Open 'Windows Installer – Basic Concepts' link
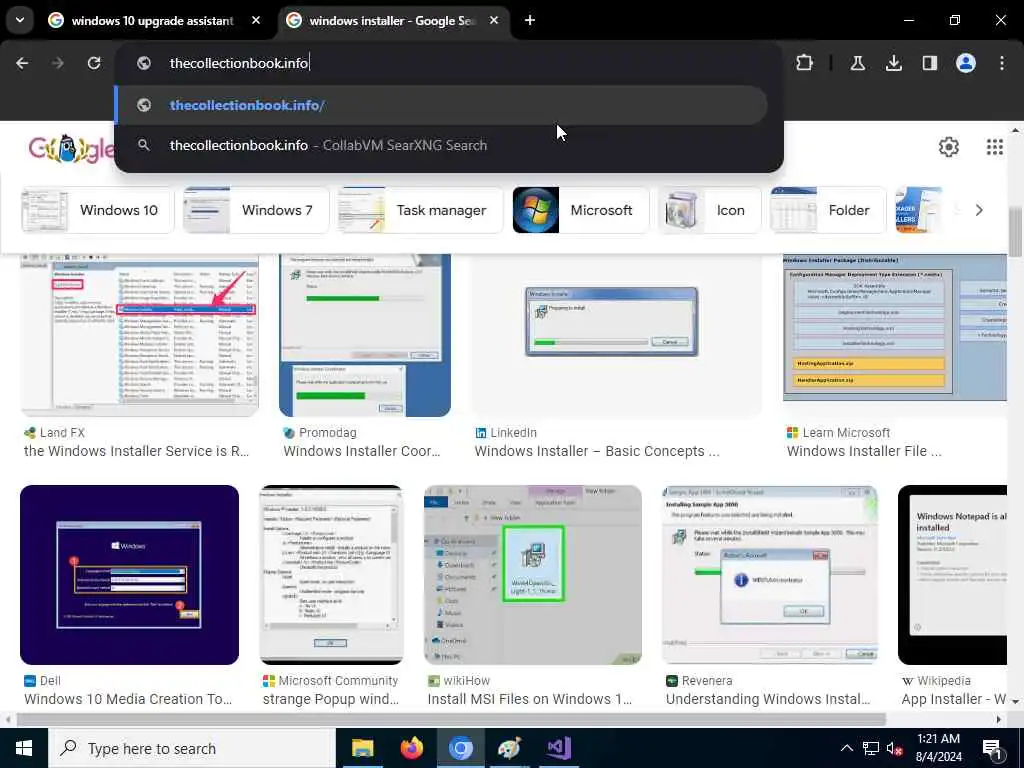Image resolution: width=1024 pixels, height=768 pixels. click(597, 451)
